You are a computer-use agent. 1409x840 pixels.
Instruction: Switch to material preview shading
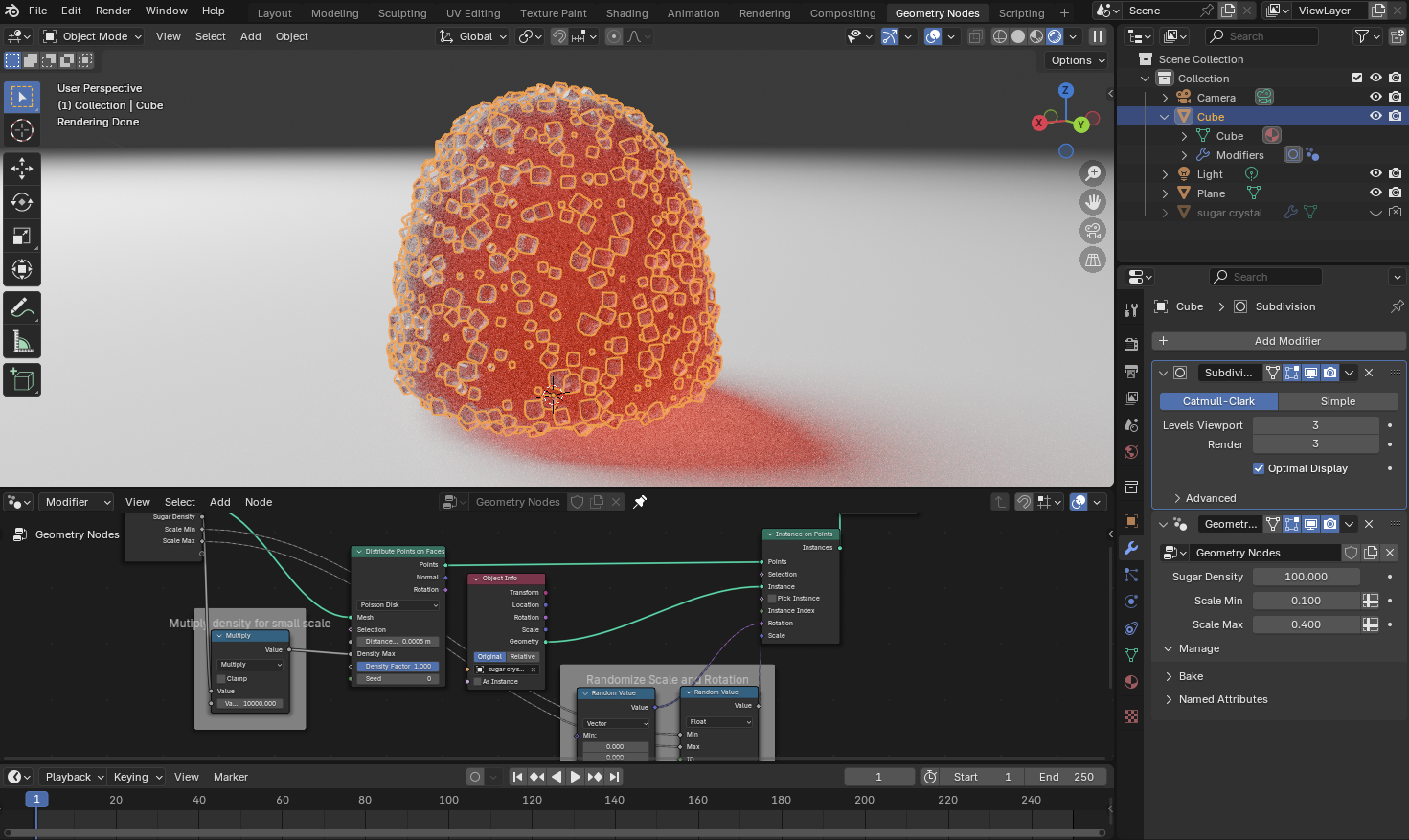click(1036, 36)
